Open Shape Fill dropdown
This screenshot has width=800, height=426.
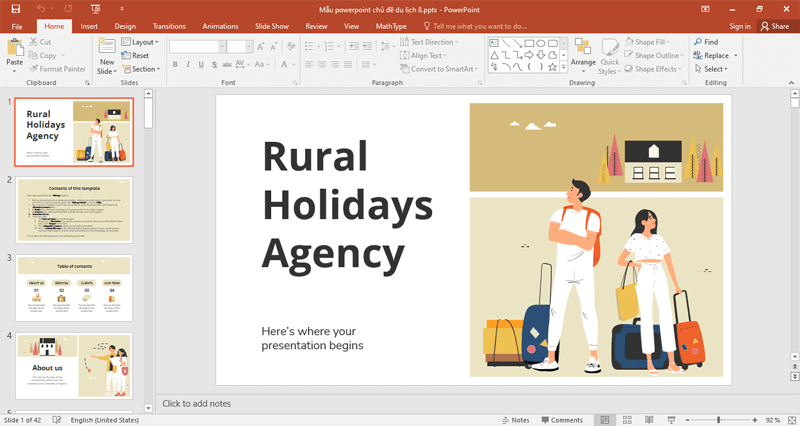tap(647, 42)
